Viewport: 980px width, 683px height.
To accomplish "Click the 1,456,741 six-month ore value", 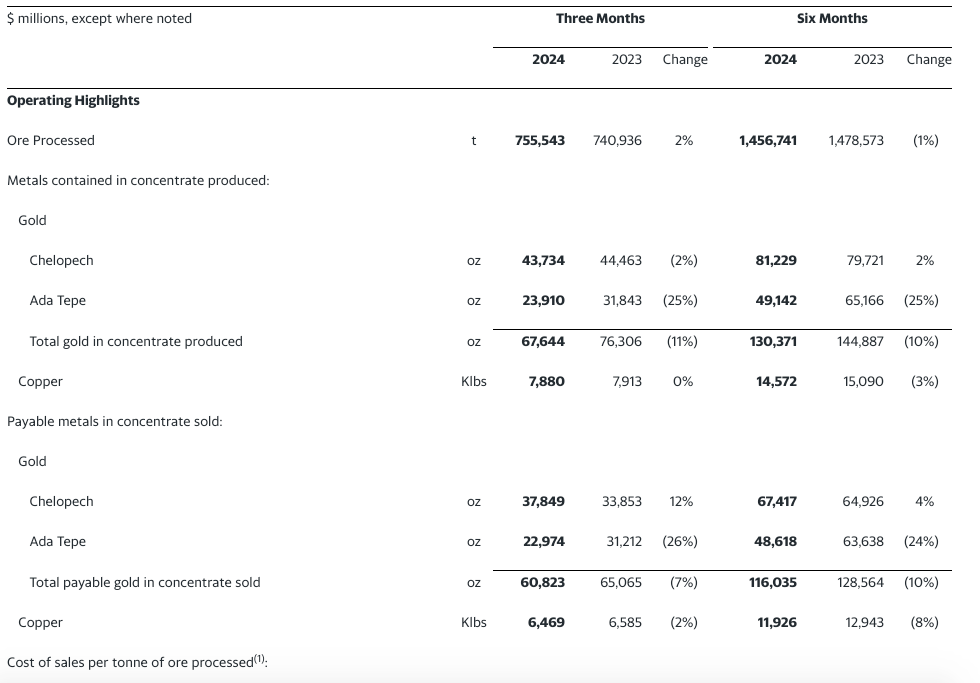I will coord(767,140).
